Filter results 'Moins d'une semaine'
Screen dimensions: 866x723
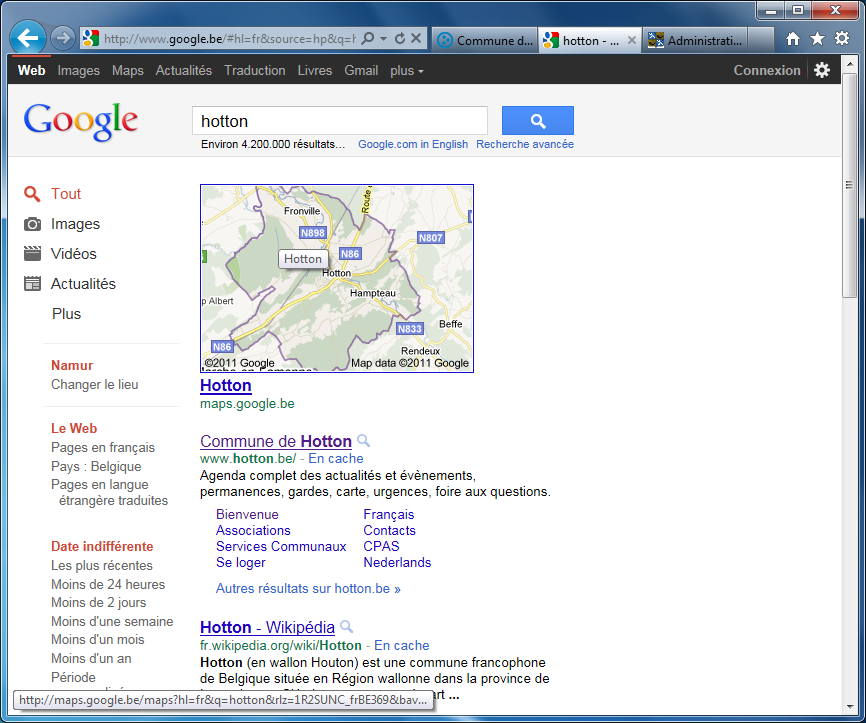pos(112,621)
